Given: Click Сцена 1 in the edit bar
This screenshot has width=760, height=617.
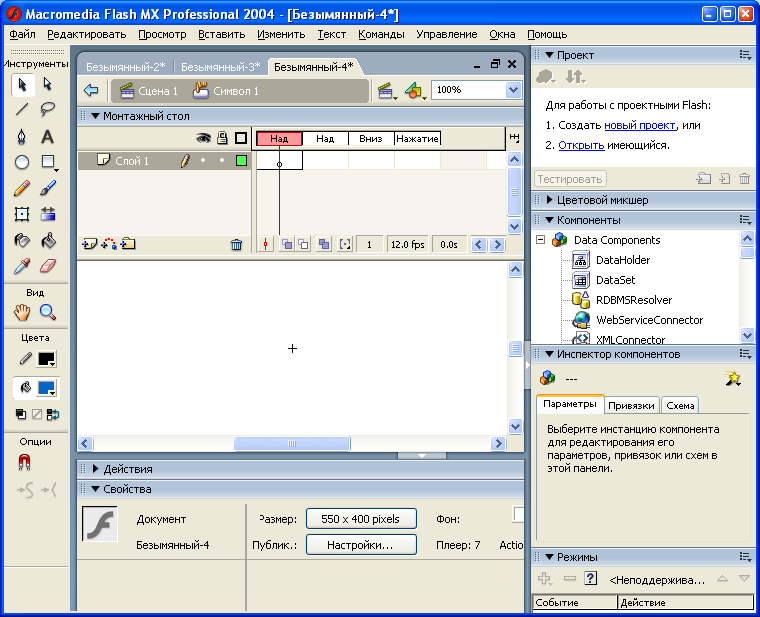Looking at the screenshot, I should coord(149,91).
